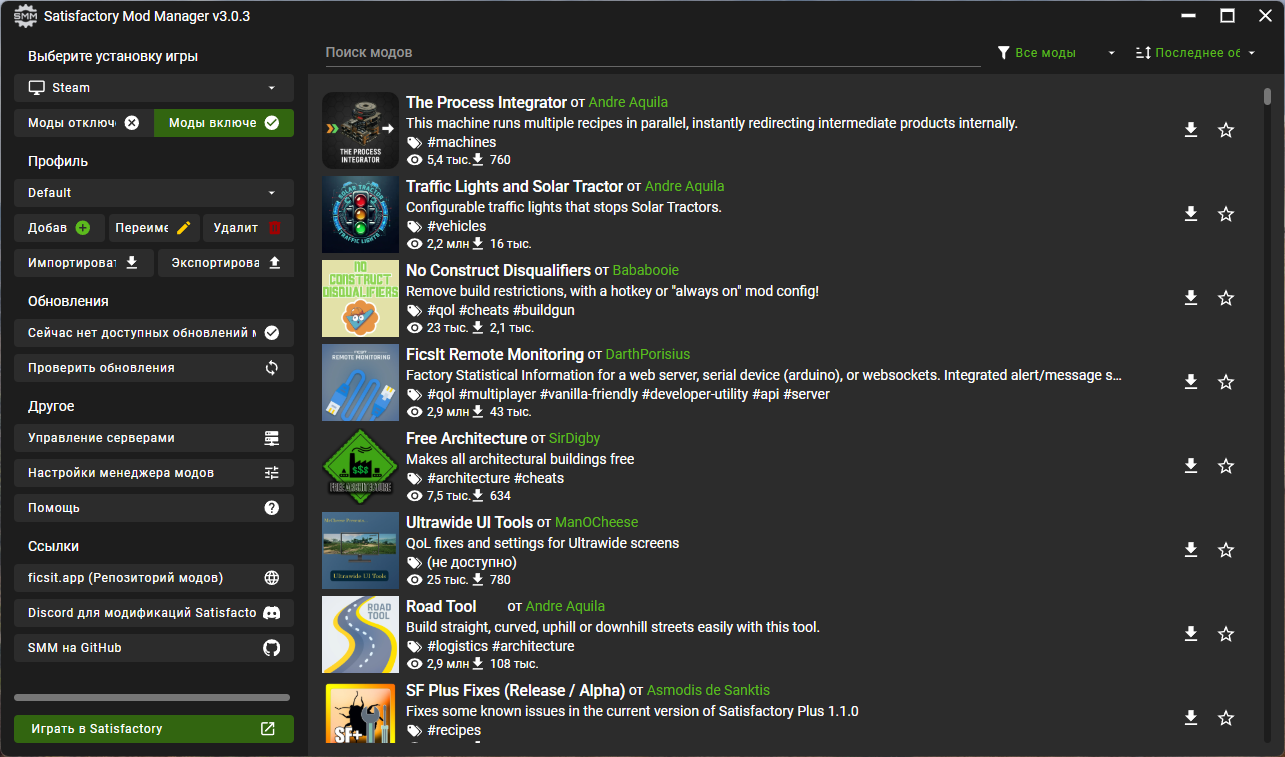Download FicsIt Remote Monitoring mod

[1191, 382]
